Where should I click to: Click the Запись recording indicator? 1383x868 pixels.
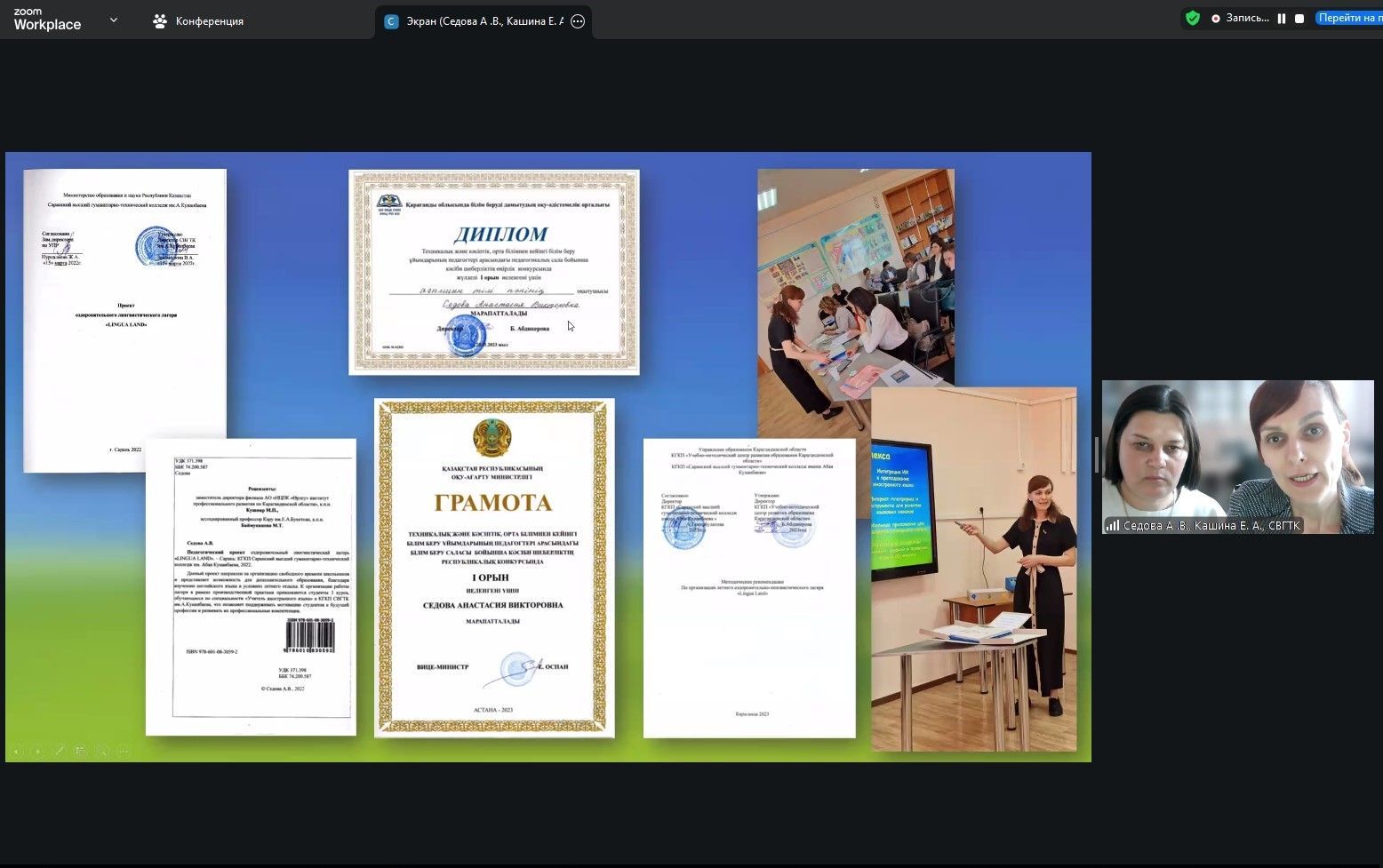(x=1240, y=18)
